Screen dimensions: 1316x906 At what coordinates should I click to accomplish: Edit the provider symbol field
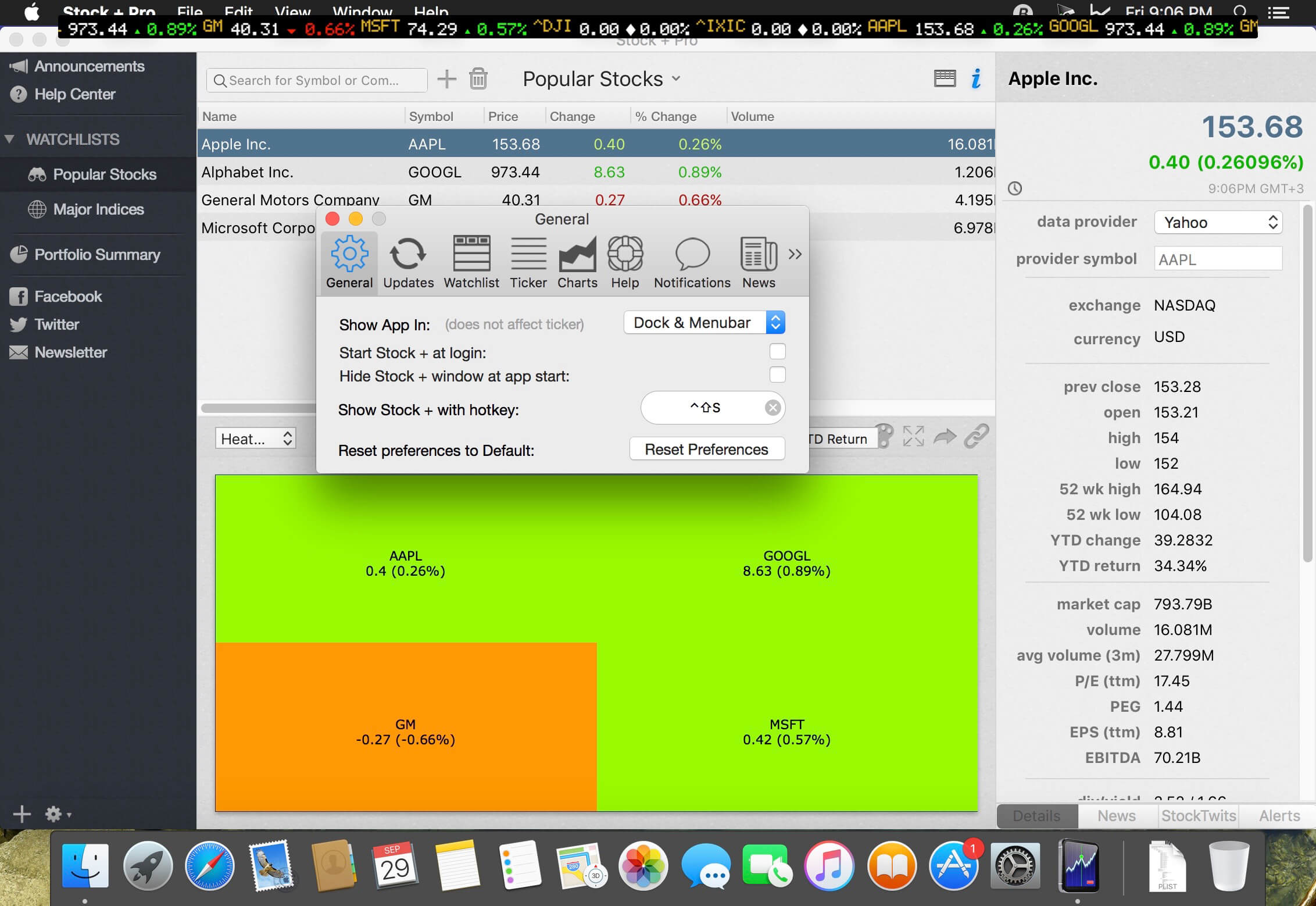coord(1218,259)
